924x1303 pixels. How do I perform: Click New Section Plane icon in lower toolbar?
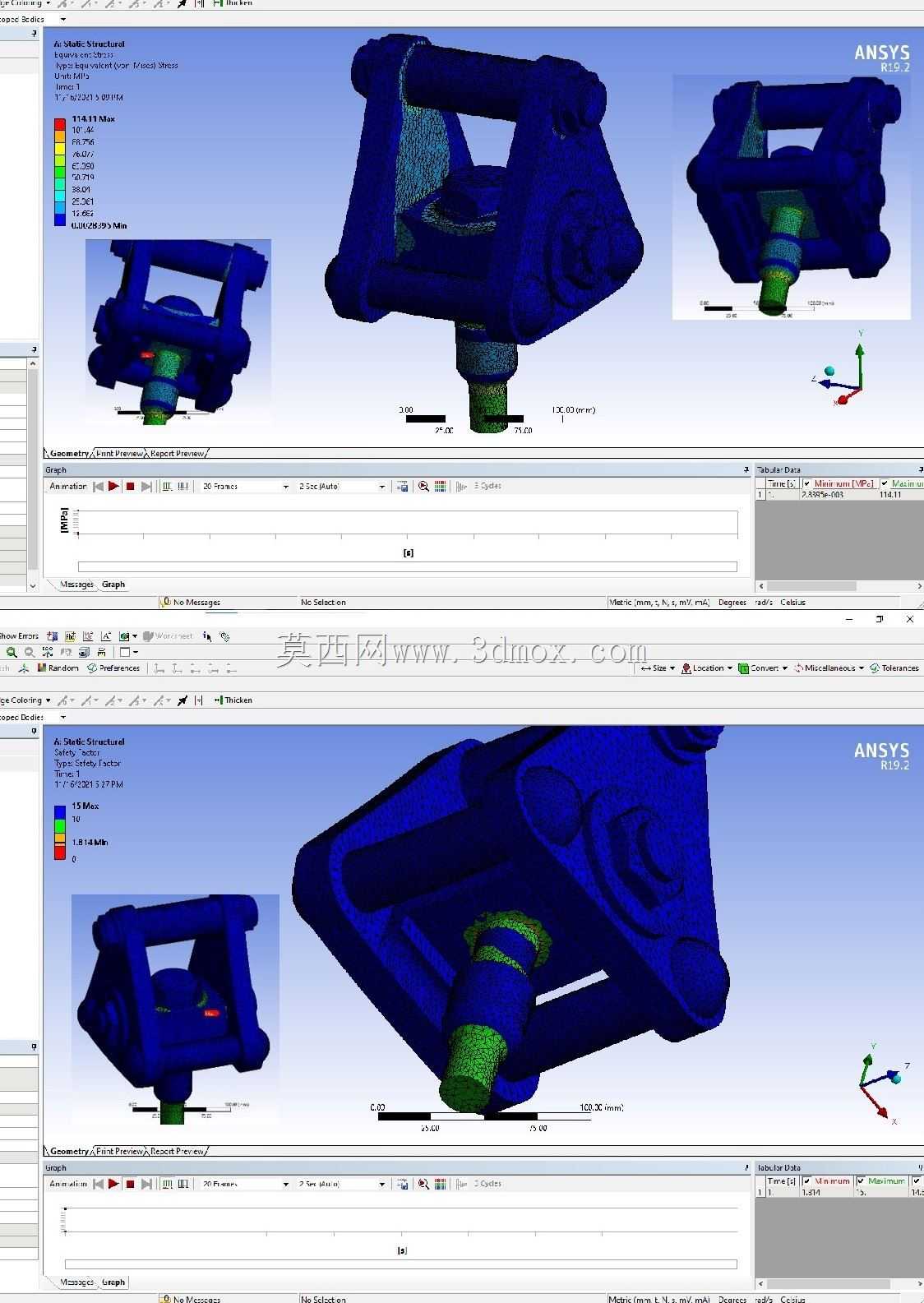53,635
